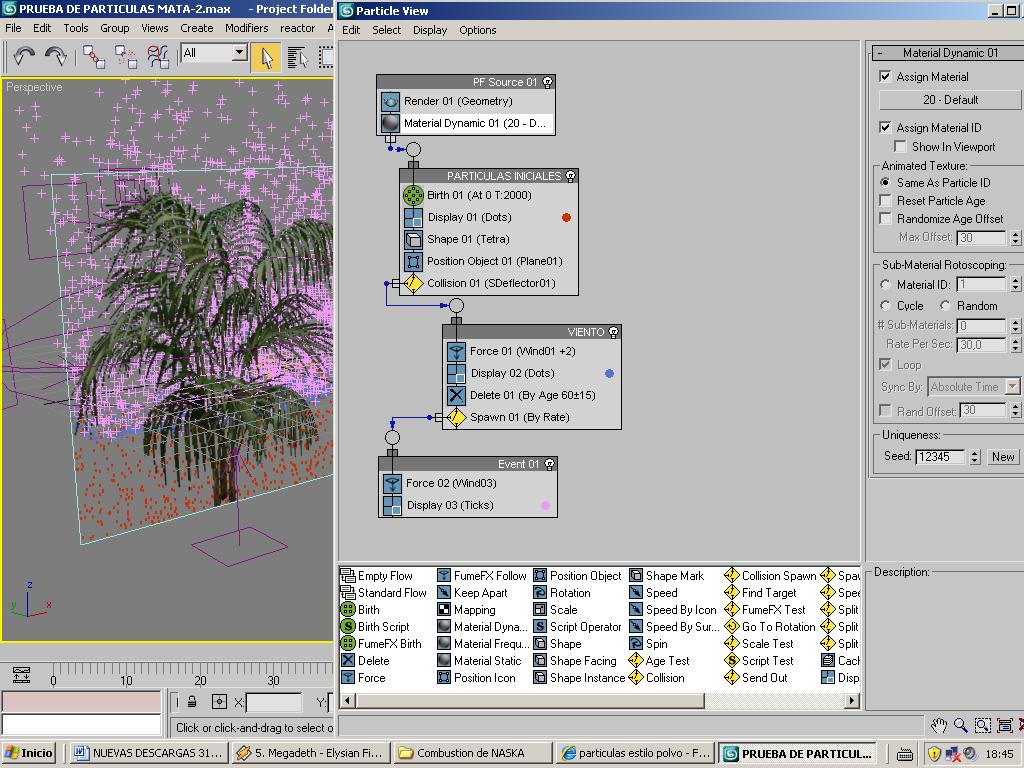This screenshot has width=1024, height=768.
Task: Click the Force 01 operator icon
Action: (x=456, y=351)
